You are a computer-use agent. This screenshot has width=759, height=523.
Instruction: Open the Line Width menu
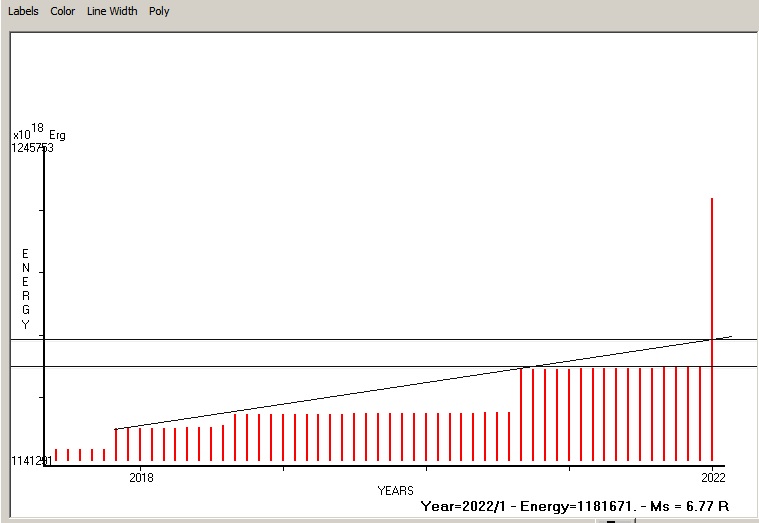pos(112,11)
